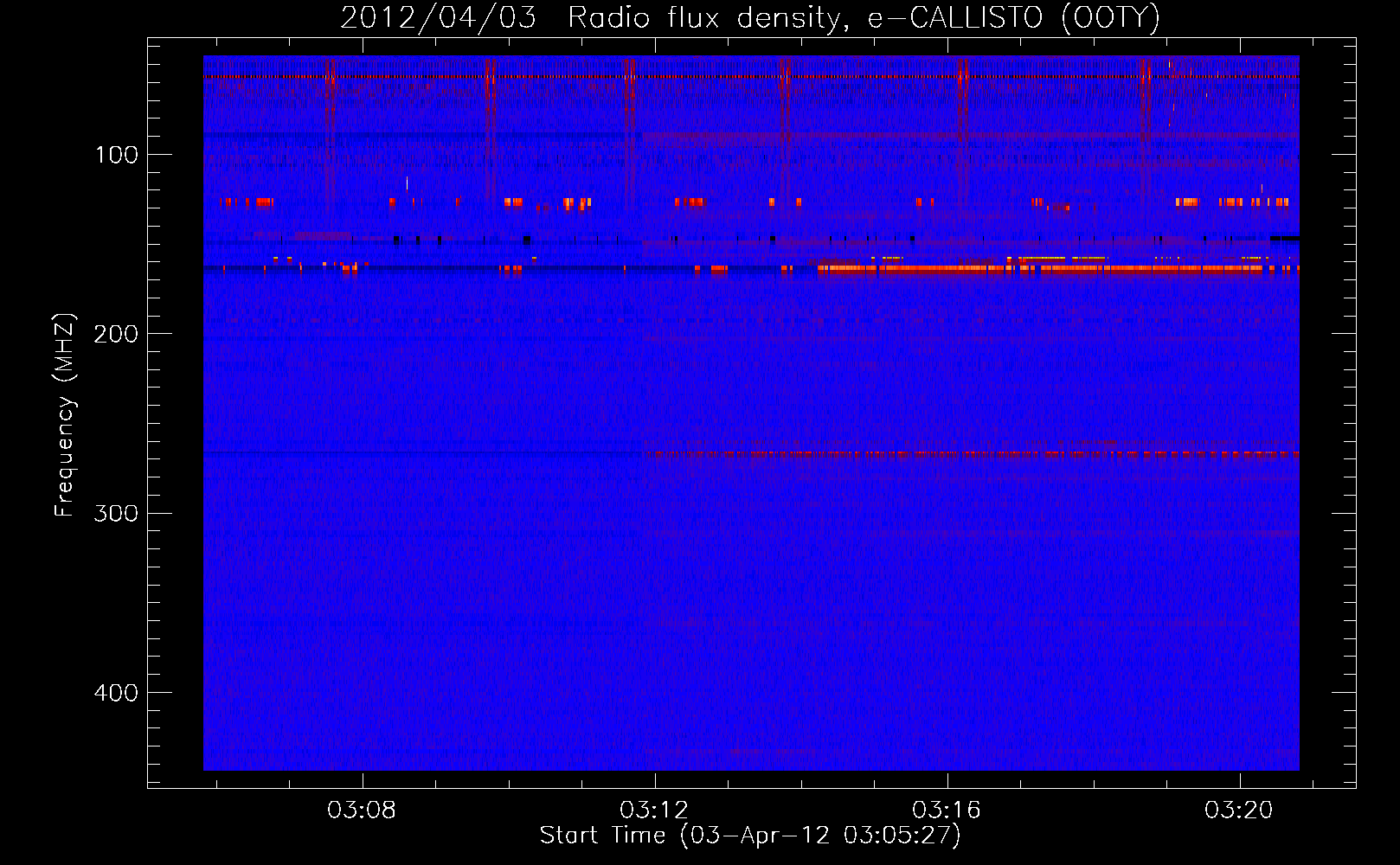Click the 'Start Time (03-Apr-12 03:05:27)' label

point(750,836)
